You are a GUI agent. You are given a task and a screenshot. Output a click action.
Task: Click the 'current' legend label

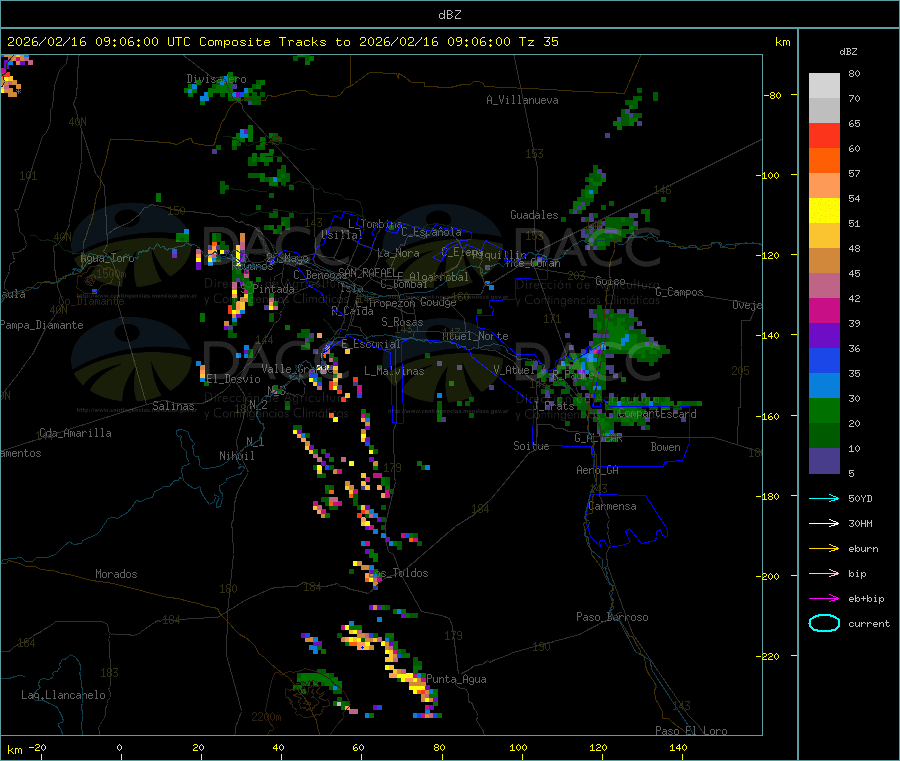pyautogui.click(x=869, y=623)
